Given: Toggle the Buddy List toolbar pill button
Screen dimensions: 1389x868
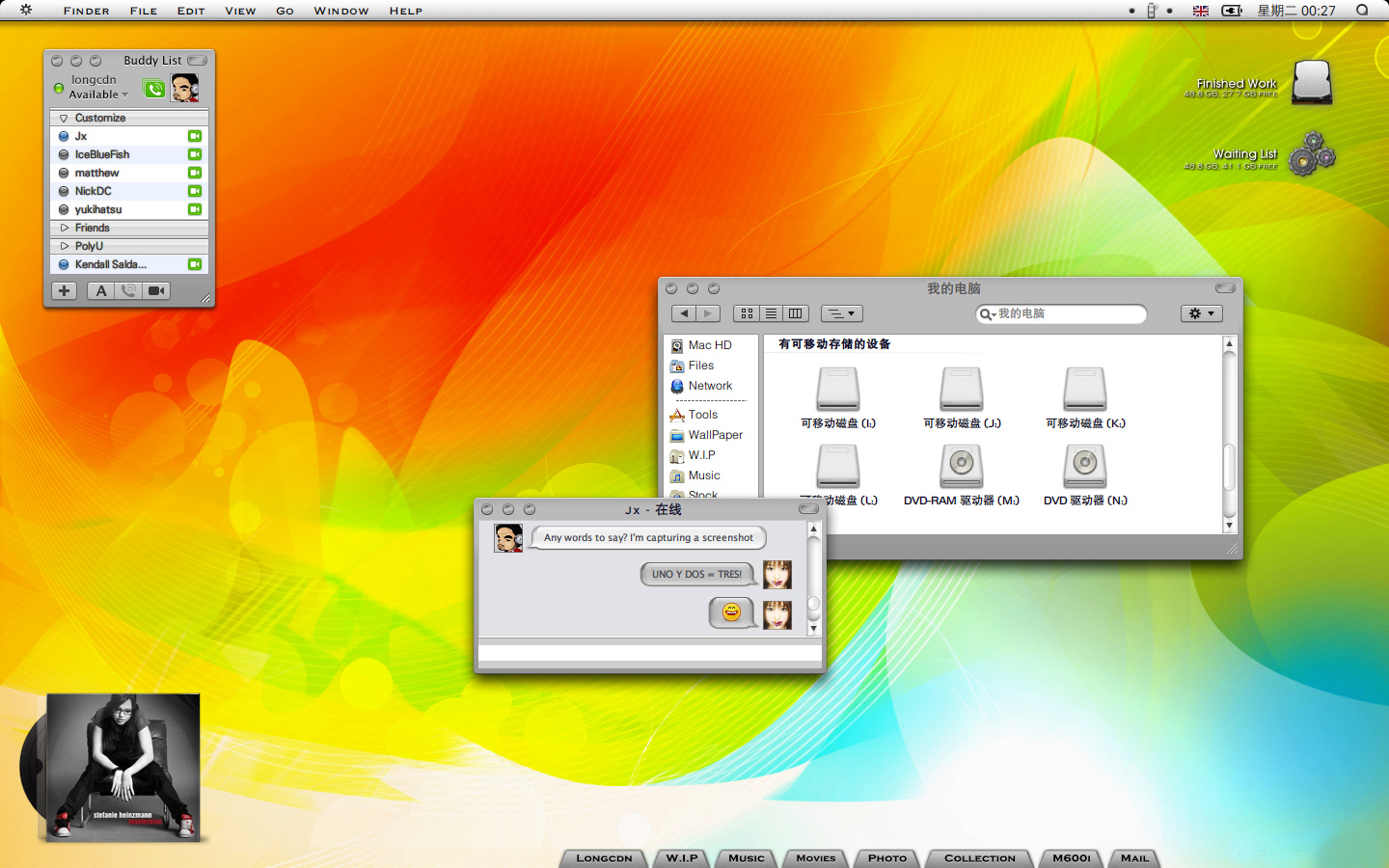Looking at the screenshot, I should click(x=197, y=60).
